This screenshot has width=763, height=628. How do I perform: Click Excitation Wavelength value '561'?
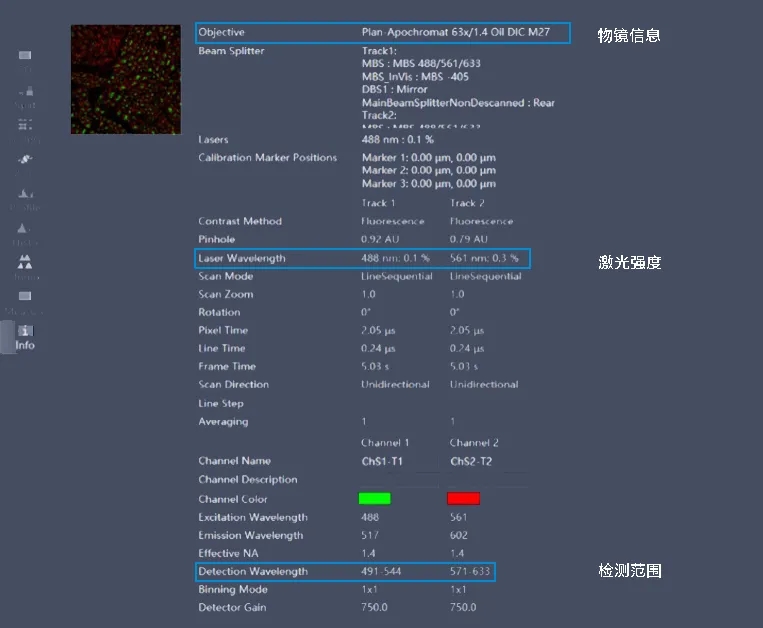(458, 518)
